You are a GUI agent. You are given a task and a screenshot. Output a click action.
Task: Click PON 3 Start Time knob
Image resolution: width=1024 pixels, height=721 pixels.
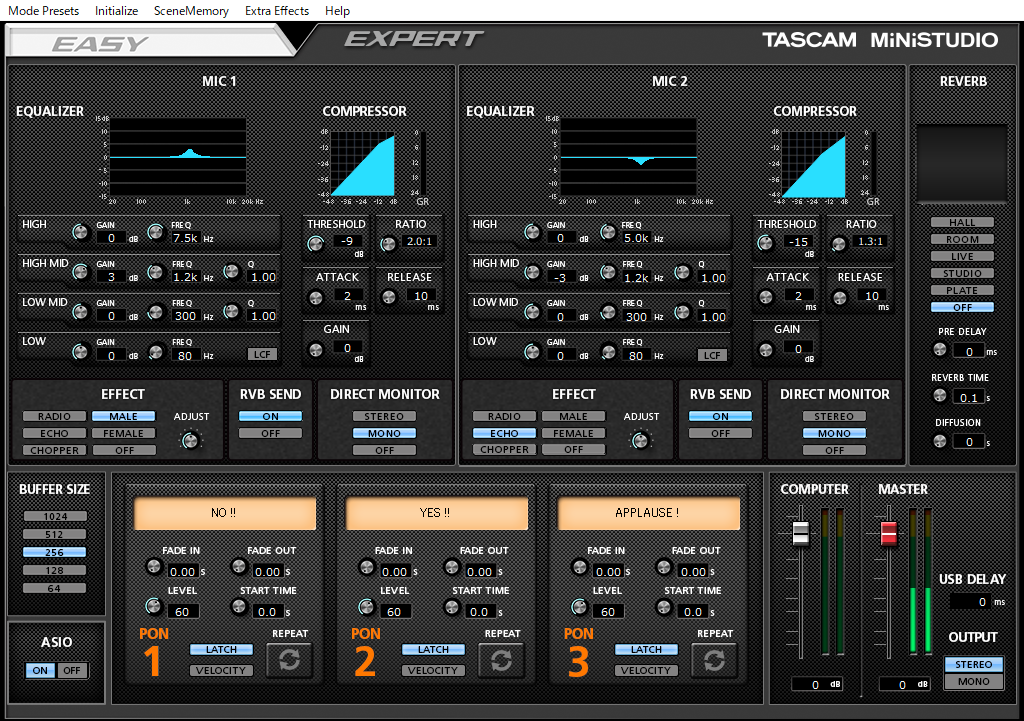click(x=664, y=607)
